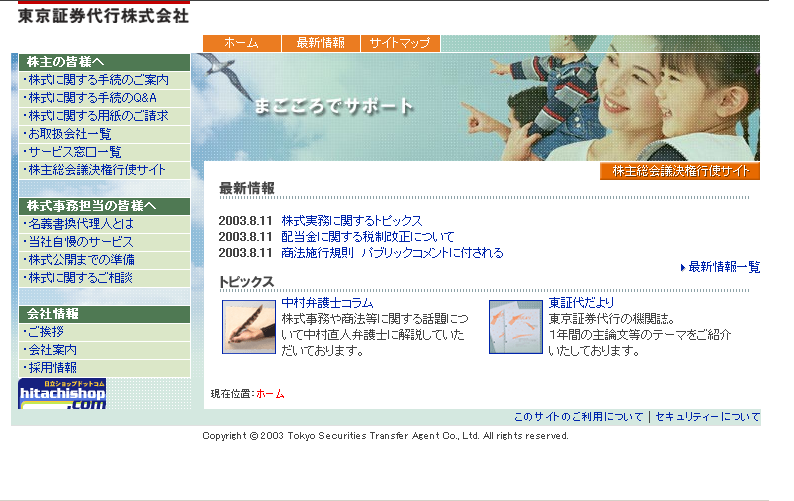
Task: Click the 東証代だより magazine thumbnail
Action: click(515, 327)
